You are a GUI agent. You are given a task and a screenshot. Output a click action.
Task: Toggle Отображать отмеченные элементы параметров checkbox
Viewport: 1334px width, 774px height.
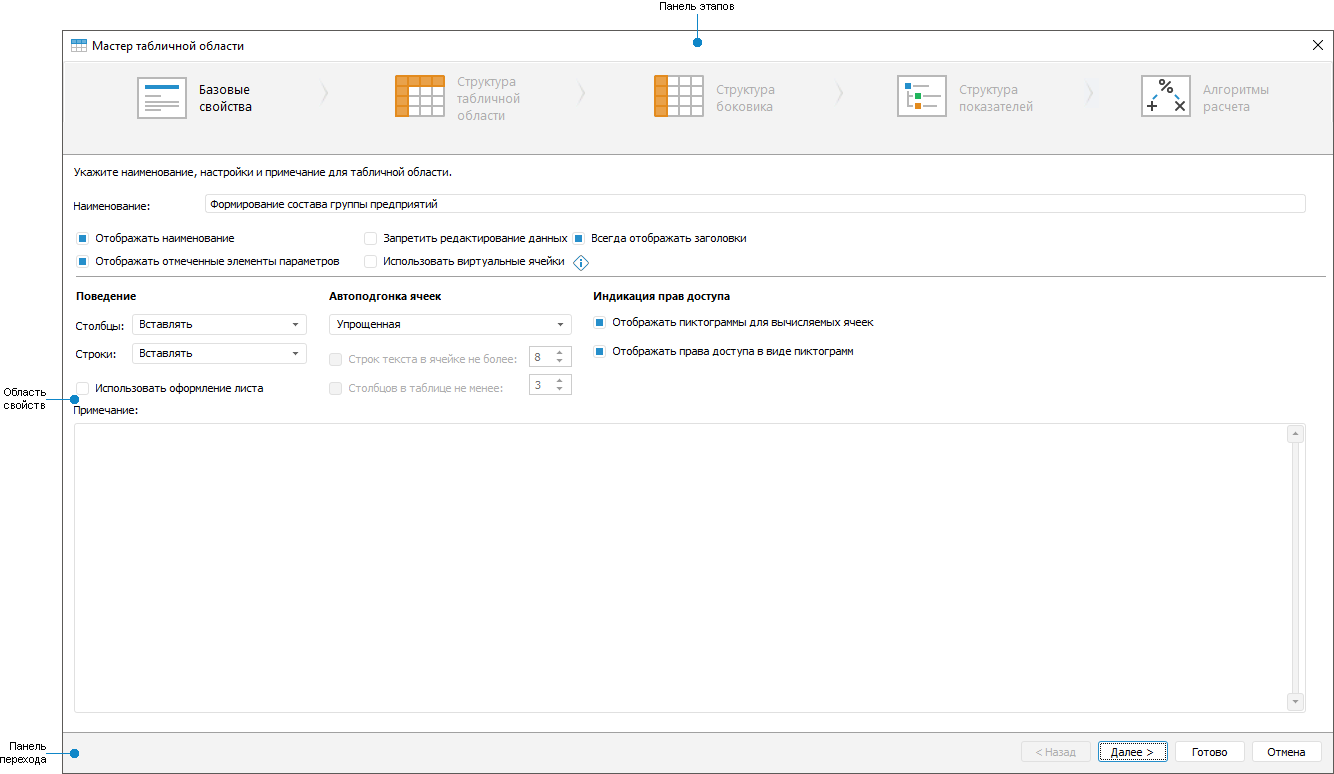tap(83, 262)
